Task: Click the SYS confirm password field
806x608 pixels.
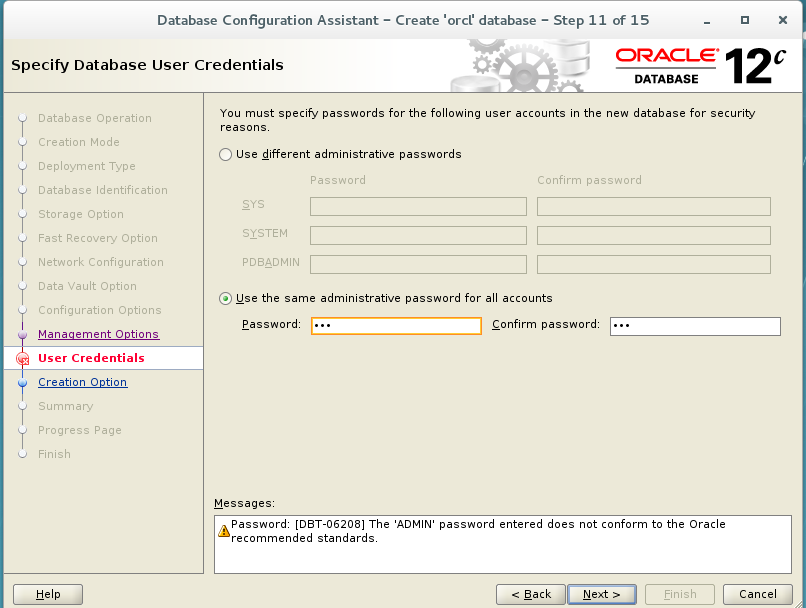Action: coord(654,207)
